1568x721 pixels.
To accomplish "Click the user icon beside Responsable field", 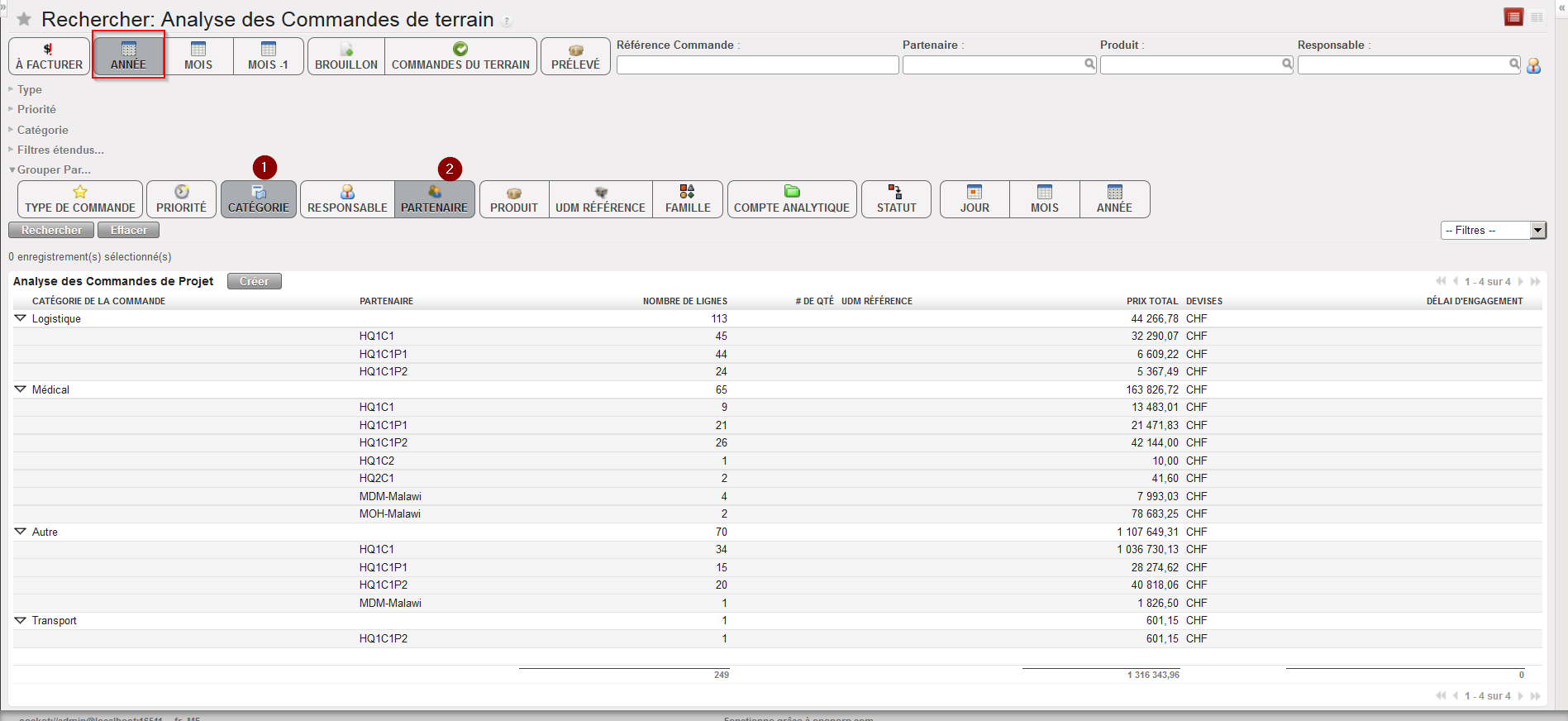I will pos(1533,65).
